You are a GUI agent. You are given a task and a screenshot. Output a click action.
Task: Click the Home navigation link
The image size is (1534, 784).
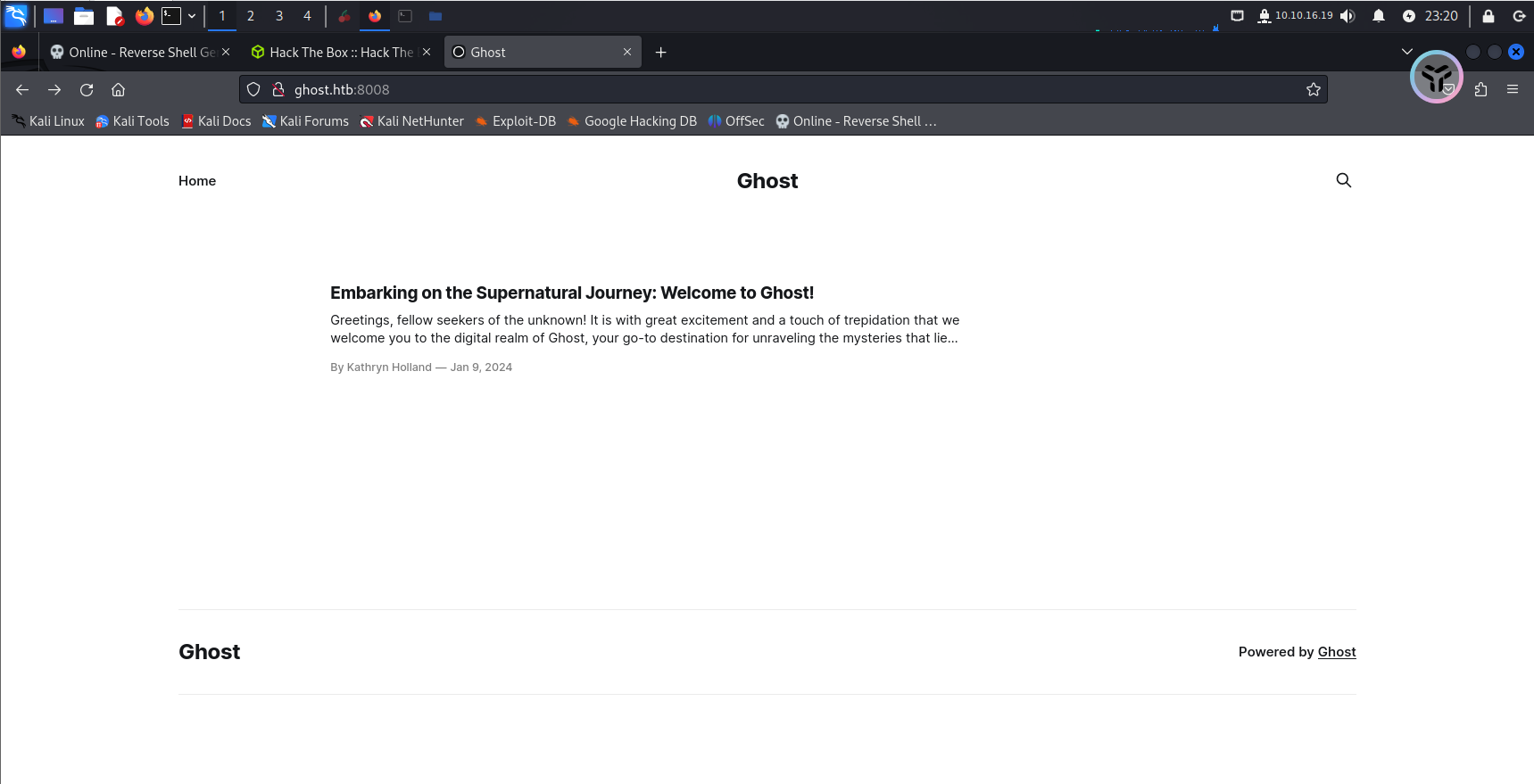pyautogui.click(x=197, y=181)
